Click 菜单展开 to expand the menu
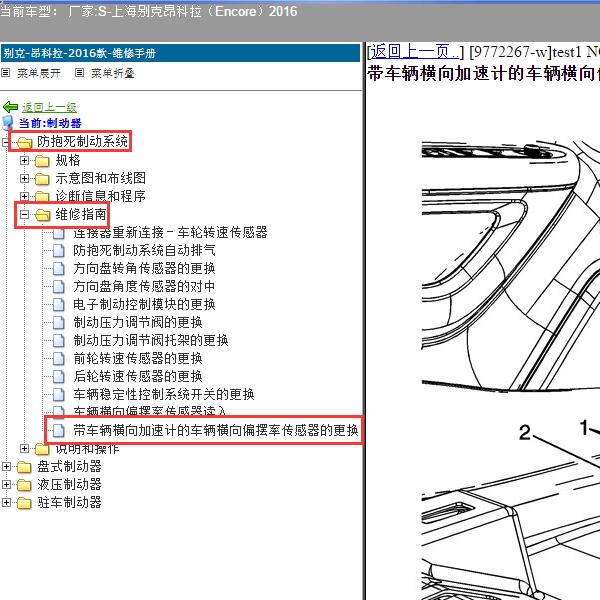The width and height of the screenshot is (600, 600). [39, 73]
